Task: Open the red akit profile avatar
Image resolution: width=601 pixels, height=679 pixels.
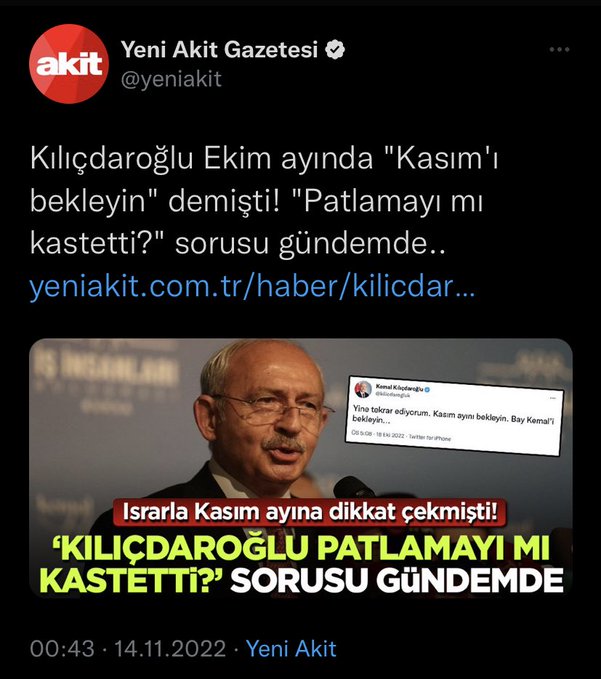Action: click(x=69, y=64)
